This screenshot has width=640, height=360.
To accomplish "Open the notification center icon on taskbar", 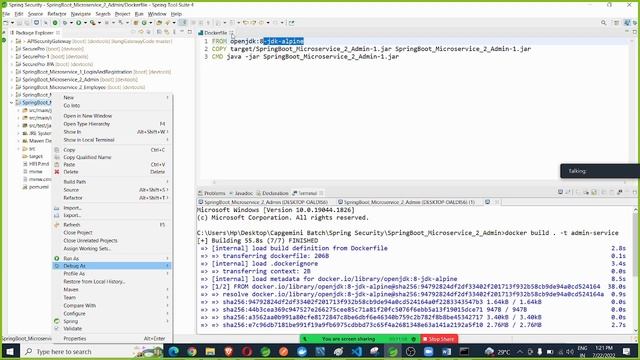I will pos(627,351).
